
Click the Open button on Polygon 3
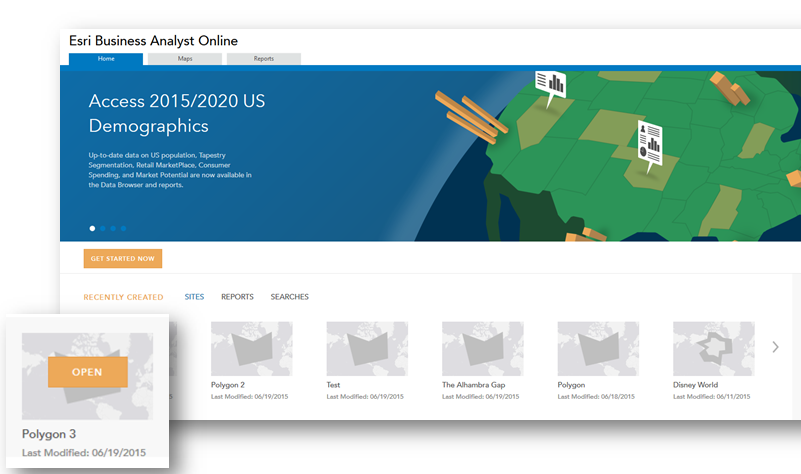click(x=88, y=372)
